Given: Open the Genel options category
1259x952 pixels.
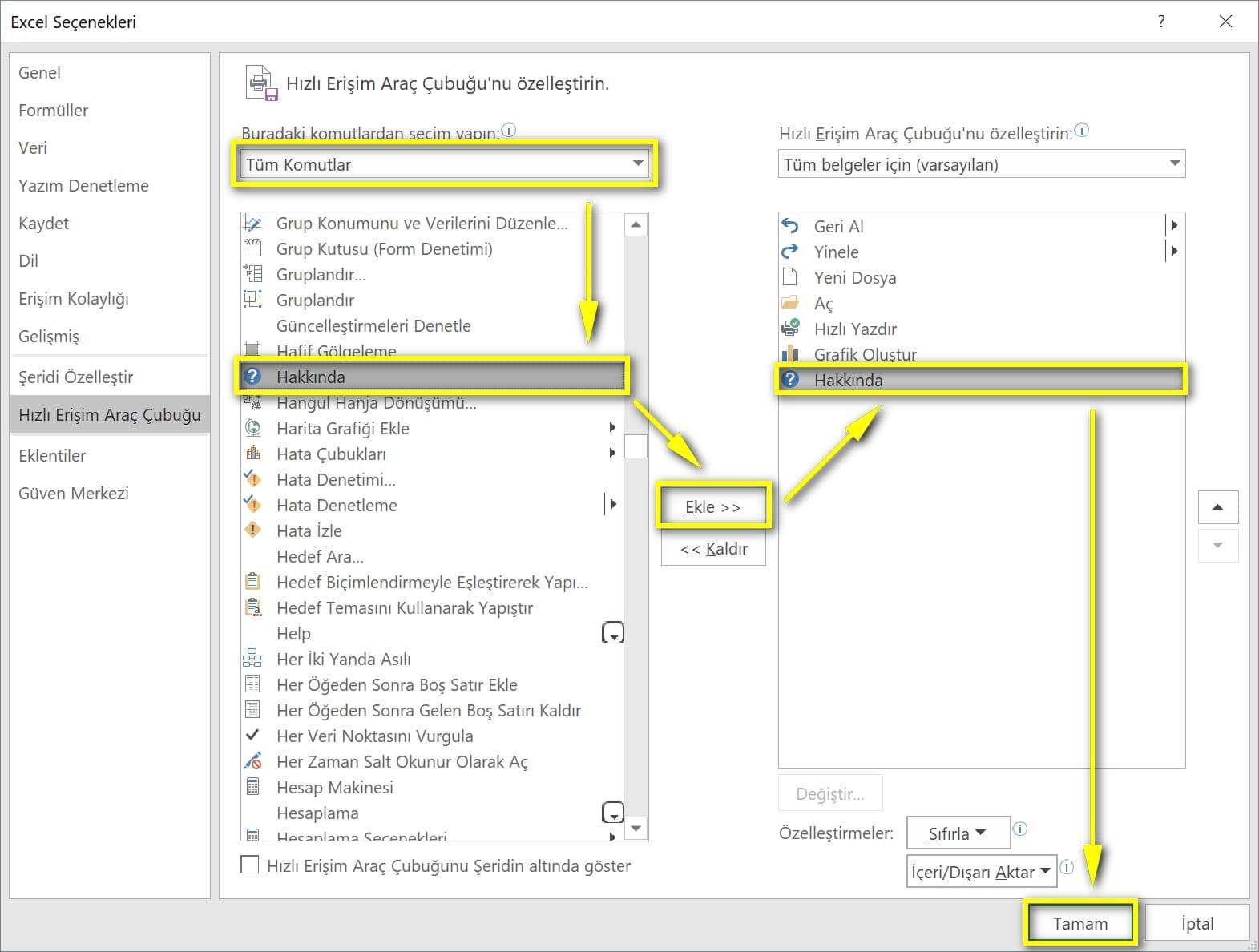Looking at the screenshot, I should (x=110, y=73).
